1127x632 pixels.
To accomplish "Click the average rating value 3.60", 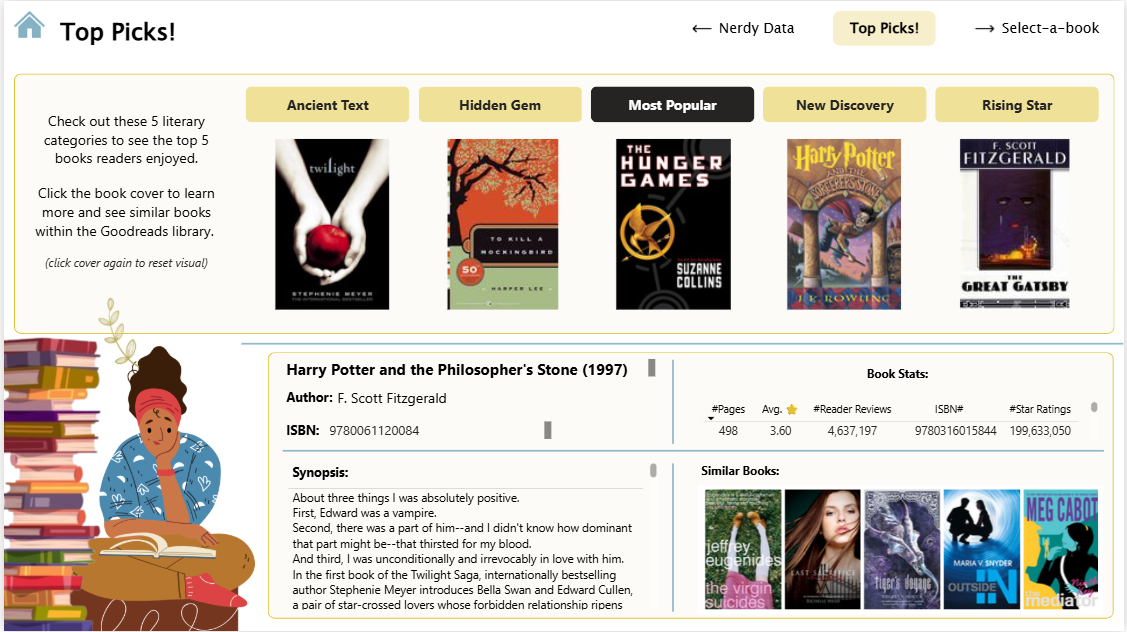I will 781,431.
